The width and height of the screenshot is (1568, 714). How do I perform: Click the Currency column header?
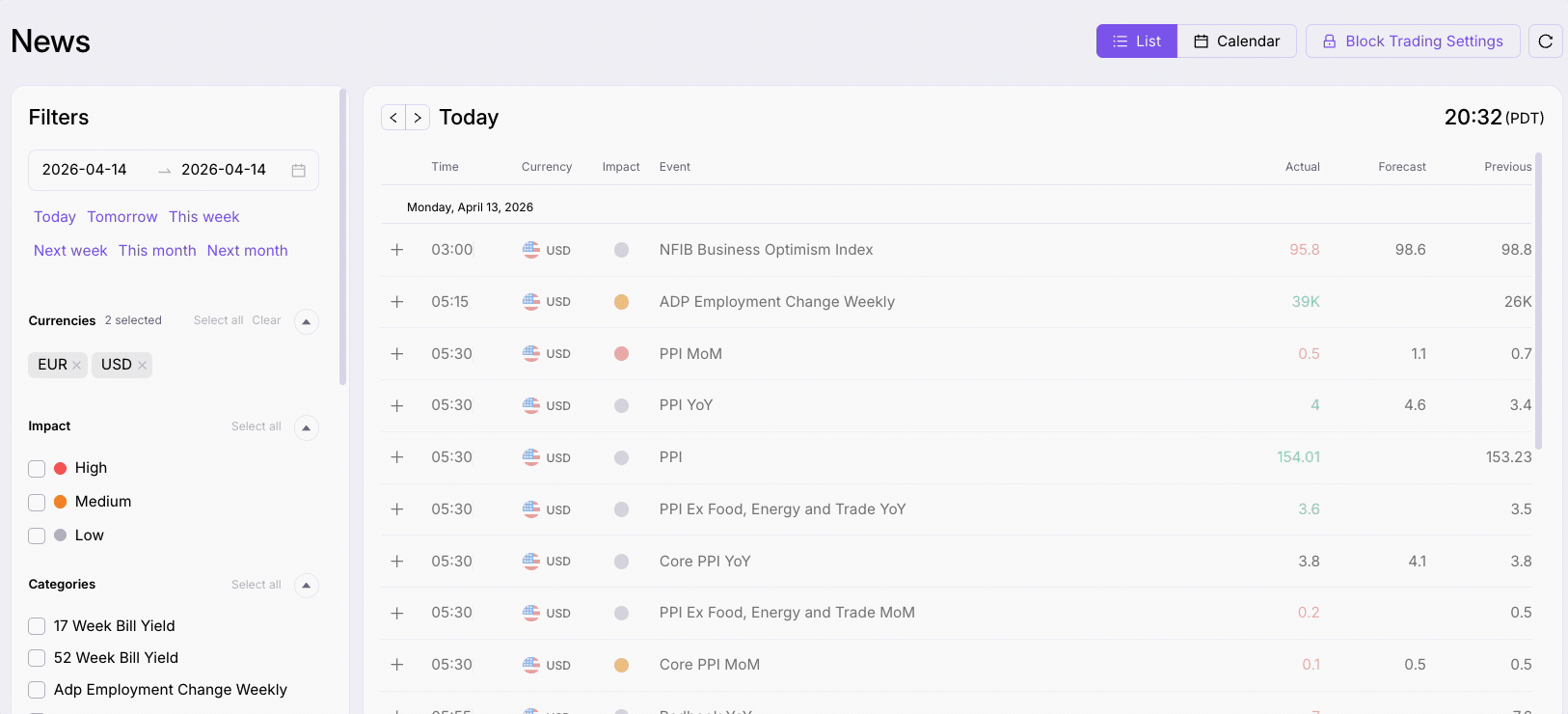pos(547,167)
